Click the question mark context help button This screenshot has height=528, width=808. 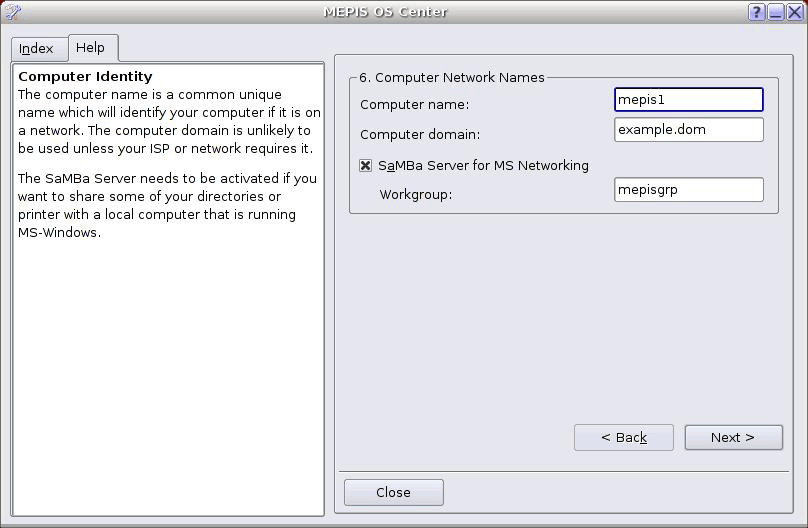[x=756, y=12]
